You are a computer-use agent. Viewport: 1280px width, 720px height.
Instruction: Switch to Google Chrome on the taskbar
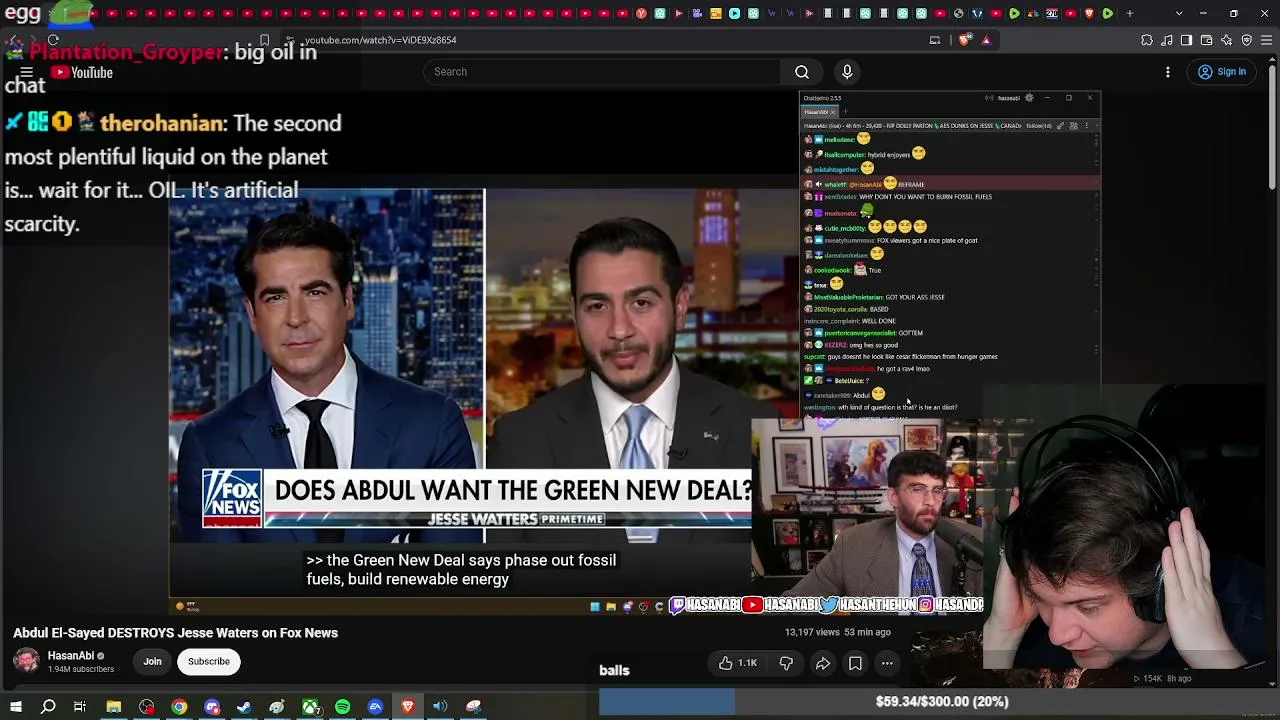tap(179, 707)
